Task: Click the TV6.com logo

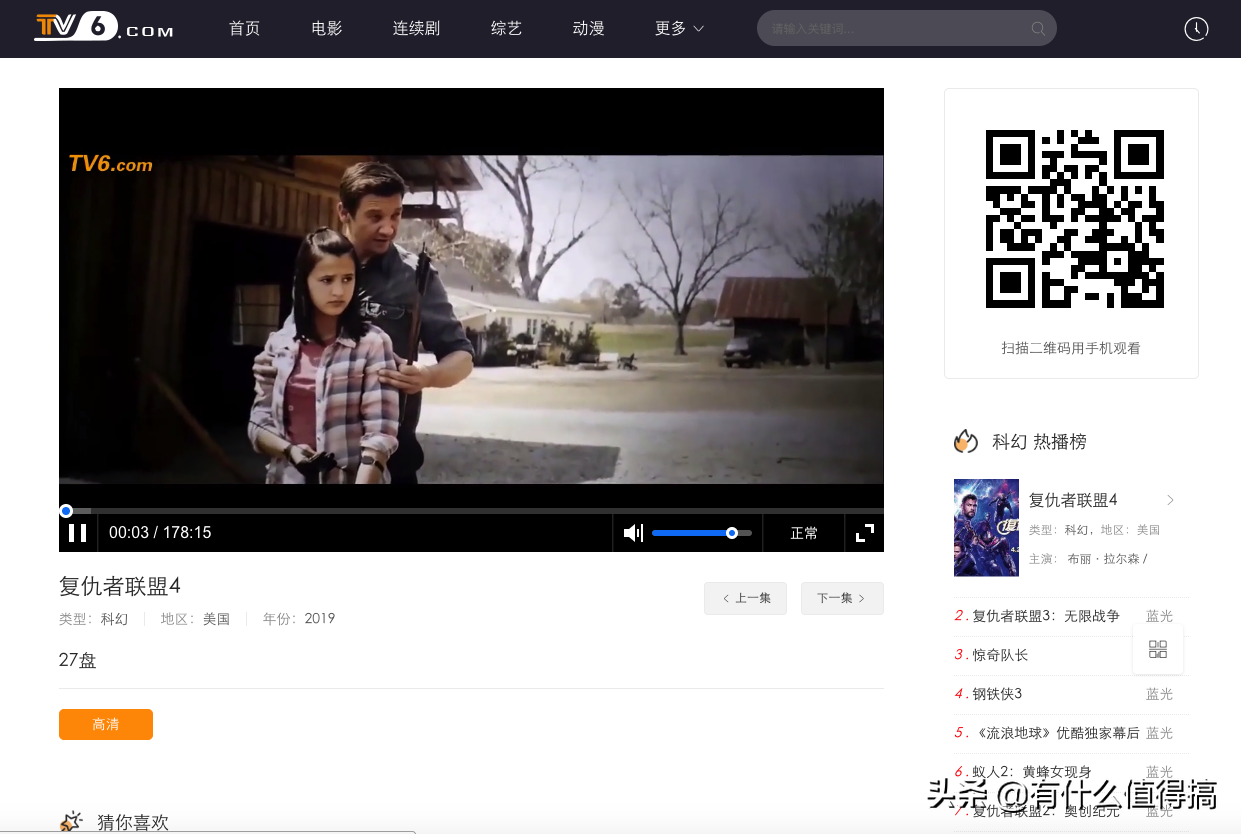Action: click(104, 28)
